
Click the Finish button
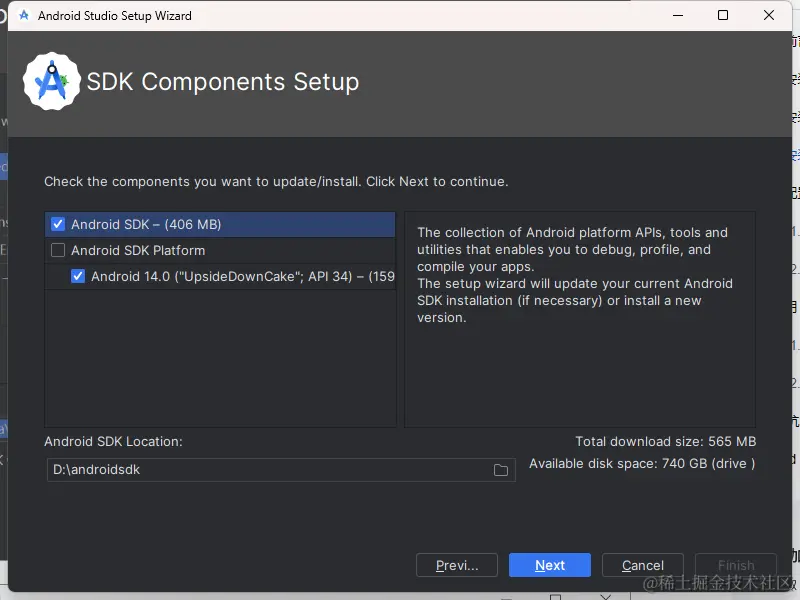point(735,565)
